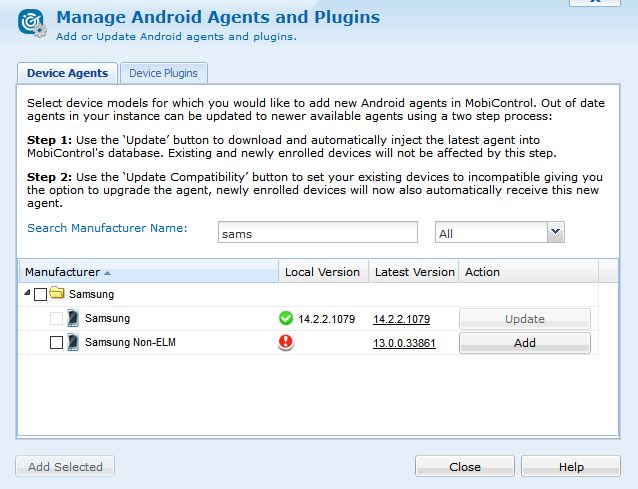Tick the Samsung folder checkbox

click(40, 295)
